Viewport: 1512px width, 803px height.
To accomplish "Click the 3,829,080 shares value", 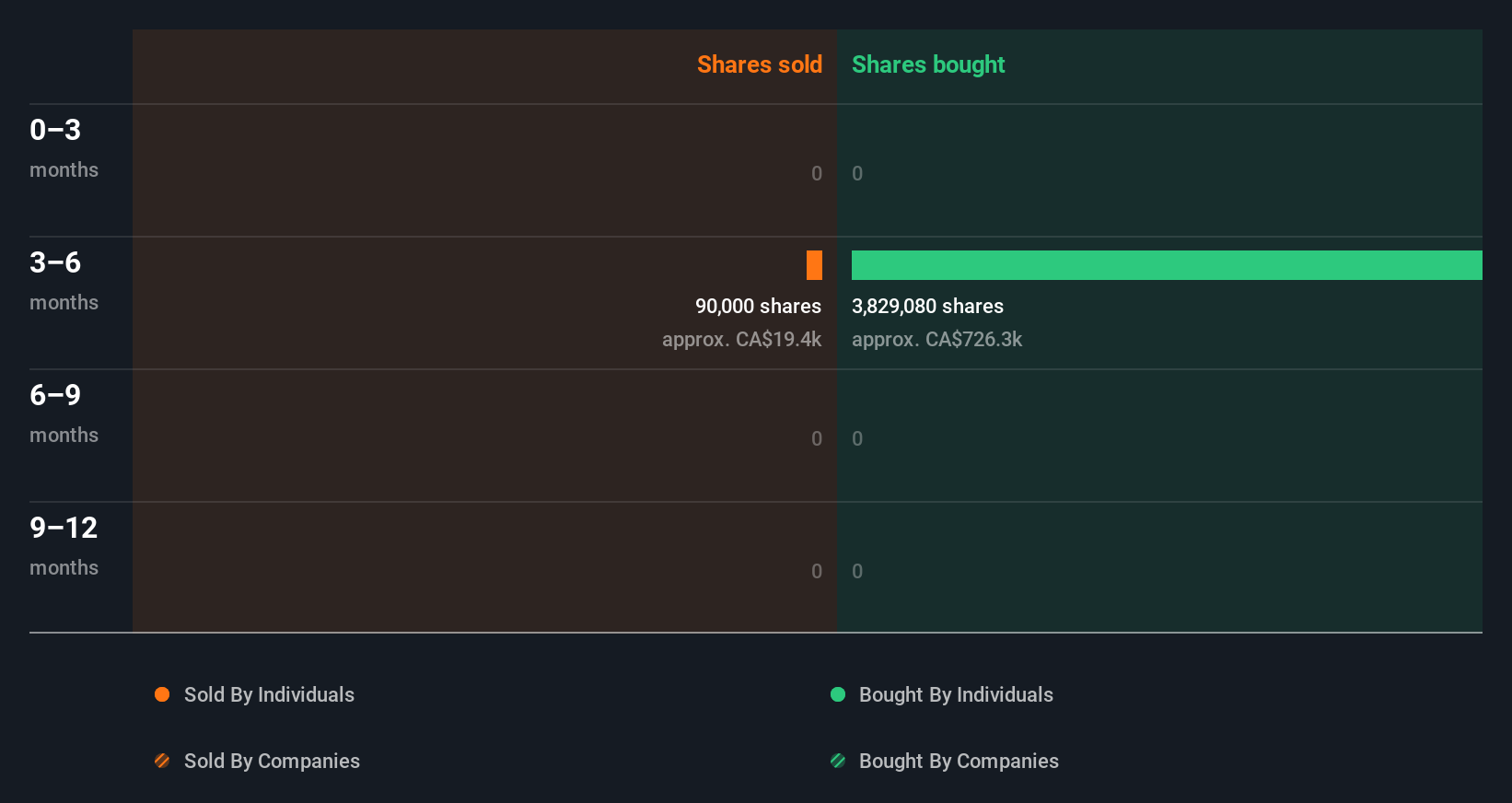I will pyautogui.click(x=927, y=306).
